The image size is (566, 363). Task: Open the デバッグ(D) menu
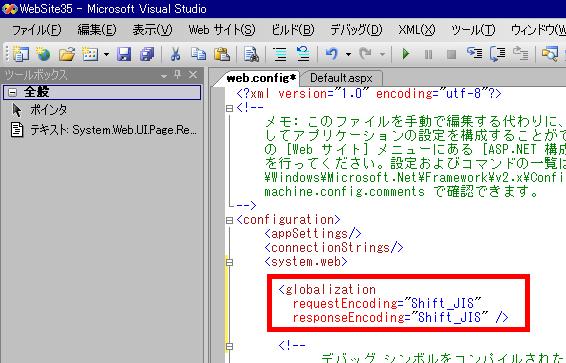tap(356, 30)
